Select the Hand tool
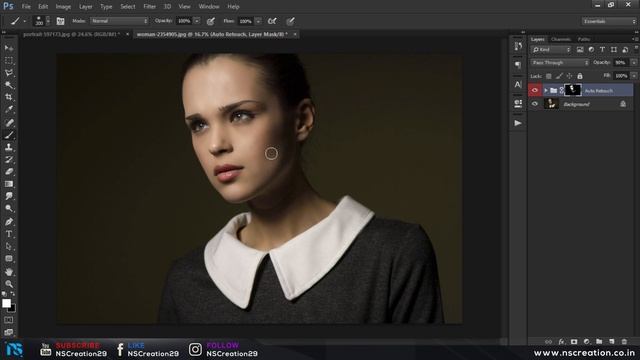Screen dimensions: 640x360 pos(9,272)
